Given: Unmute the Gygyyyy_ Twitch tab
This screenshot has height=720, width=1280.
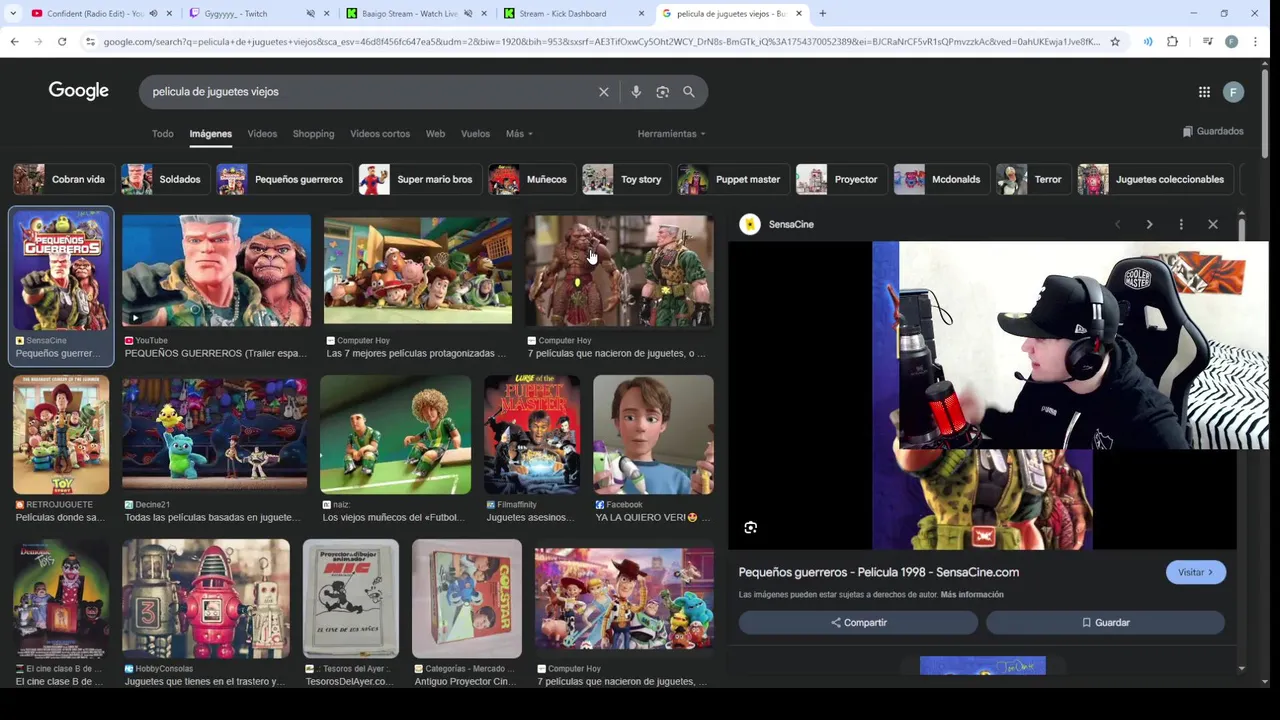Looking at the screenshot, I should [310, 14].
